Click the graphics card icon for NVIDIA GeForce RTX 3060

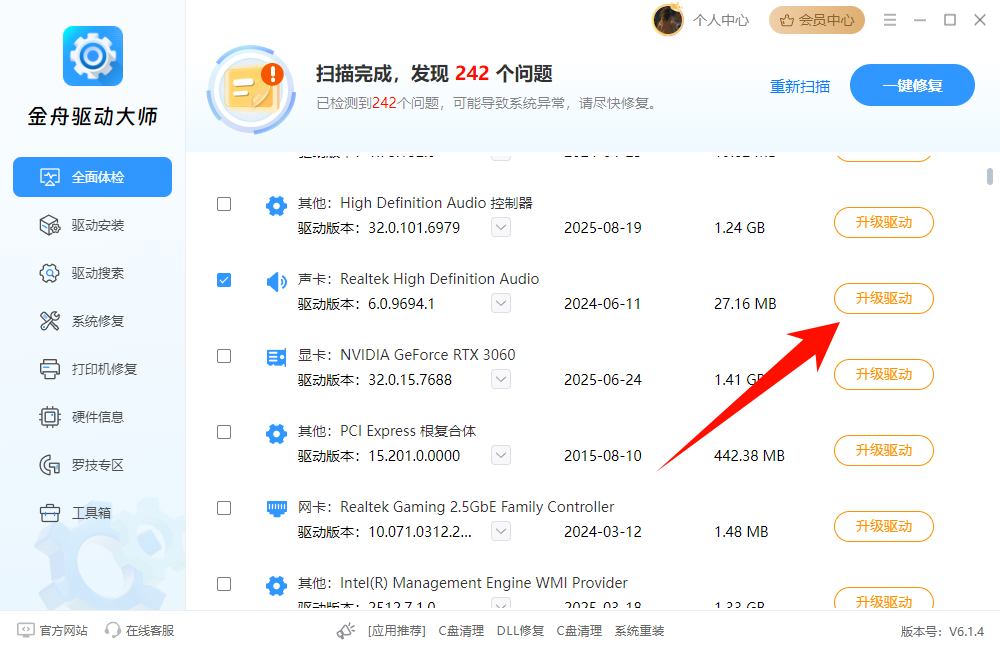(276, 357)
